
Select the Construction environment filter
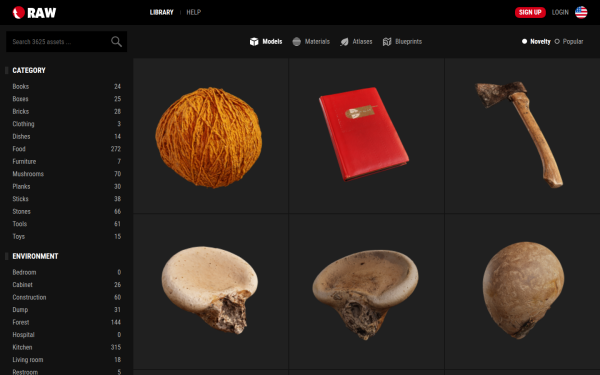click(67, 297)
